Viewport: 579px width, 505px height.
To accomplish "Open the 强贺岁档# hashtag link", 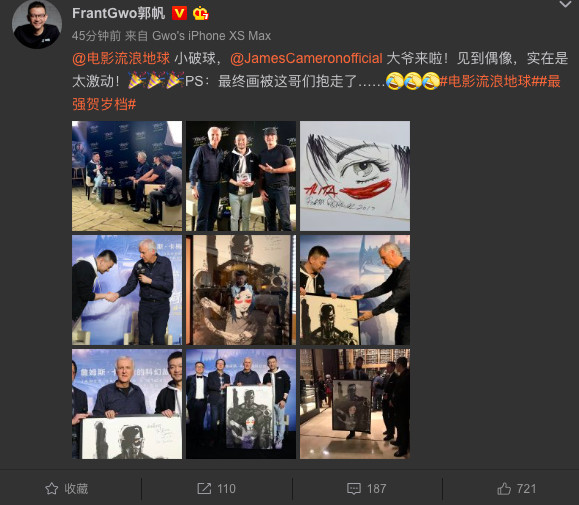I will (x=104, y=104).
